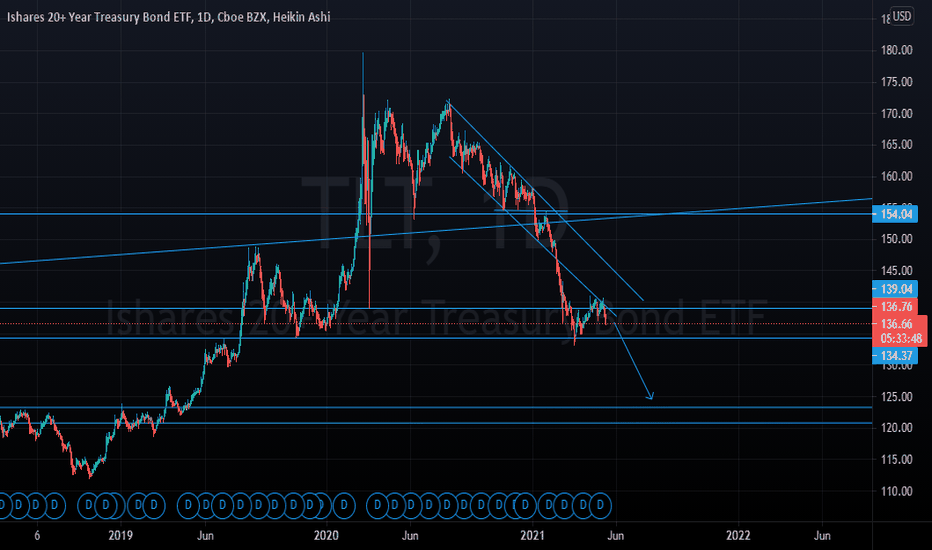Click the 110.00 price axis value
Viewport: 932px width, 550px height.
pos(896,491)
